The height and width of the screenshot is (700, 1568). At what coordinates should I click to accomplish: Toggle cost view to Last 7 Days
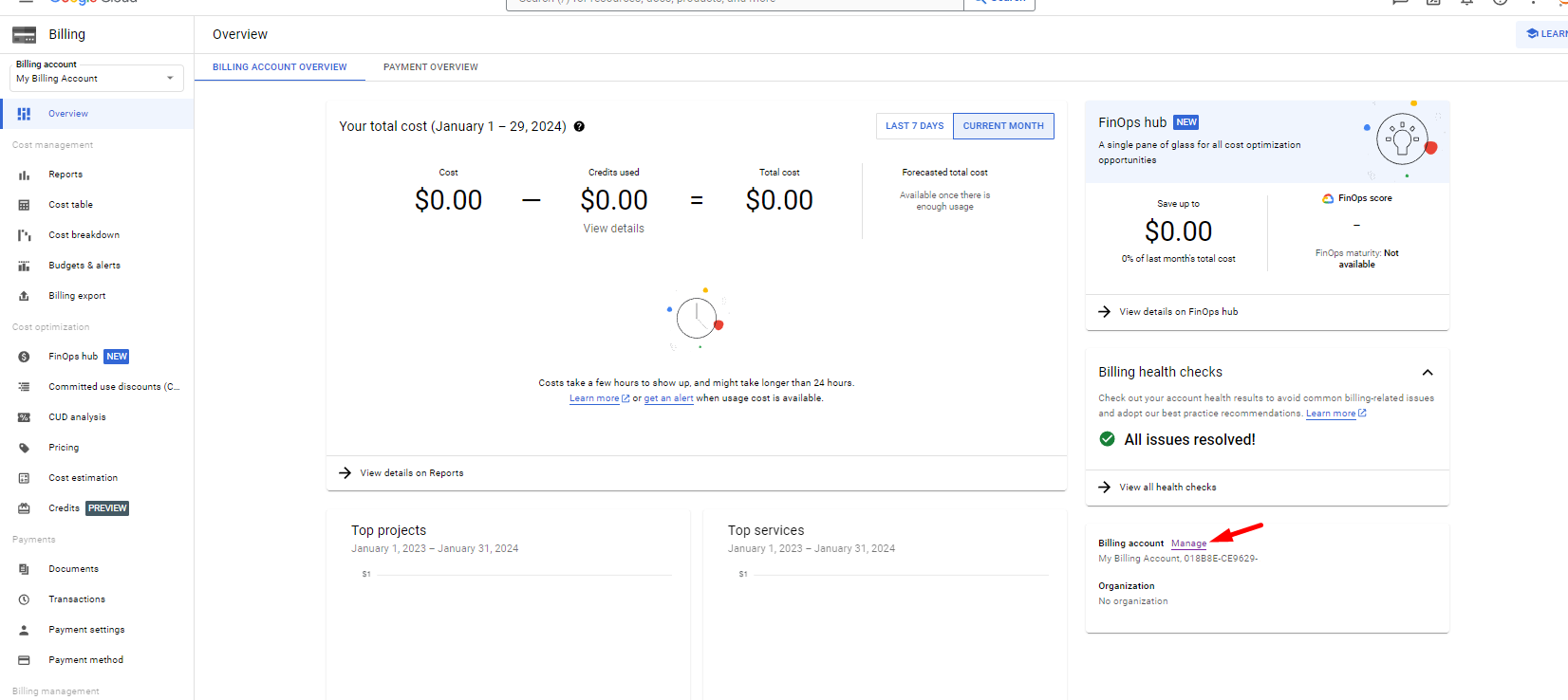pyautogui.click(x=915, y=126)
